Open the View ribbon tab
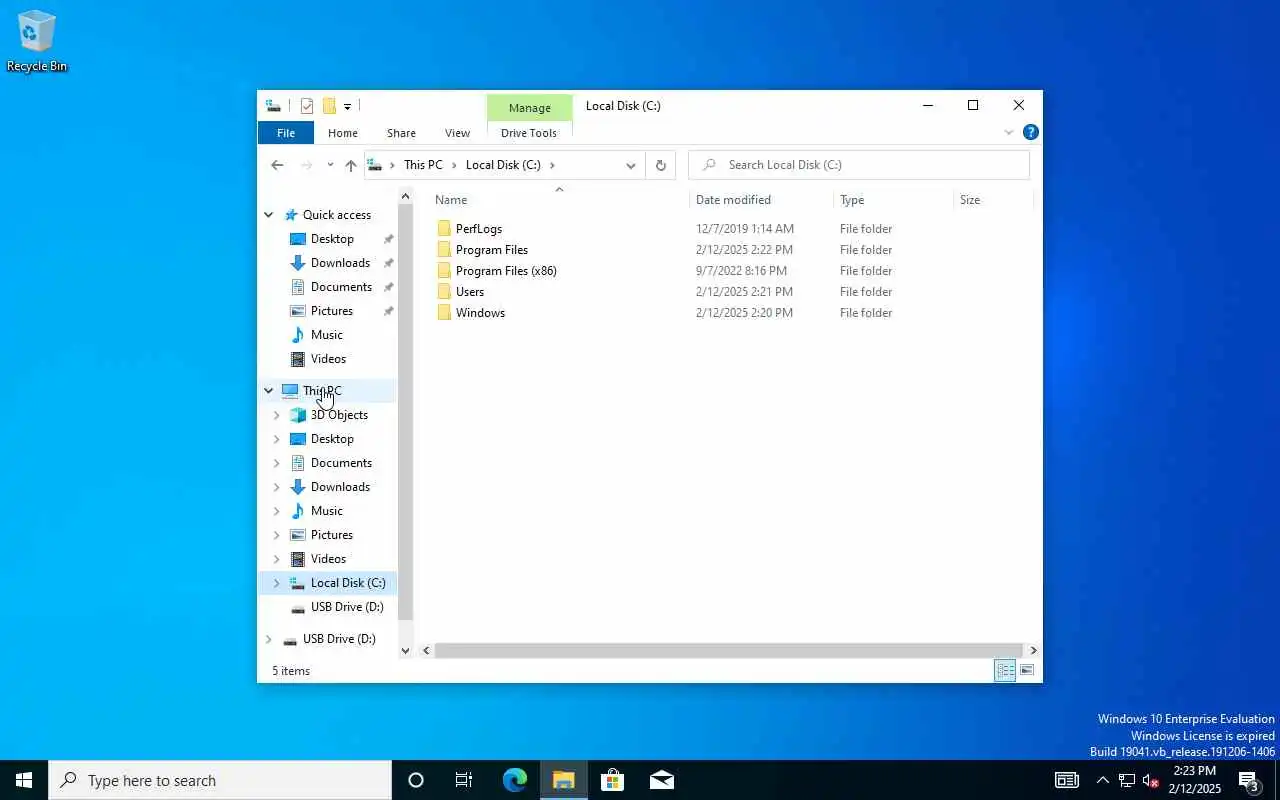 (457, 133)
